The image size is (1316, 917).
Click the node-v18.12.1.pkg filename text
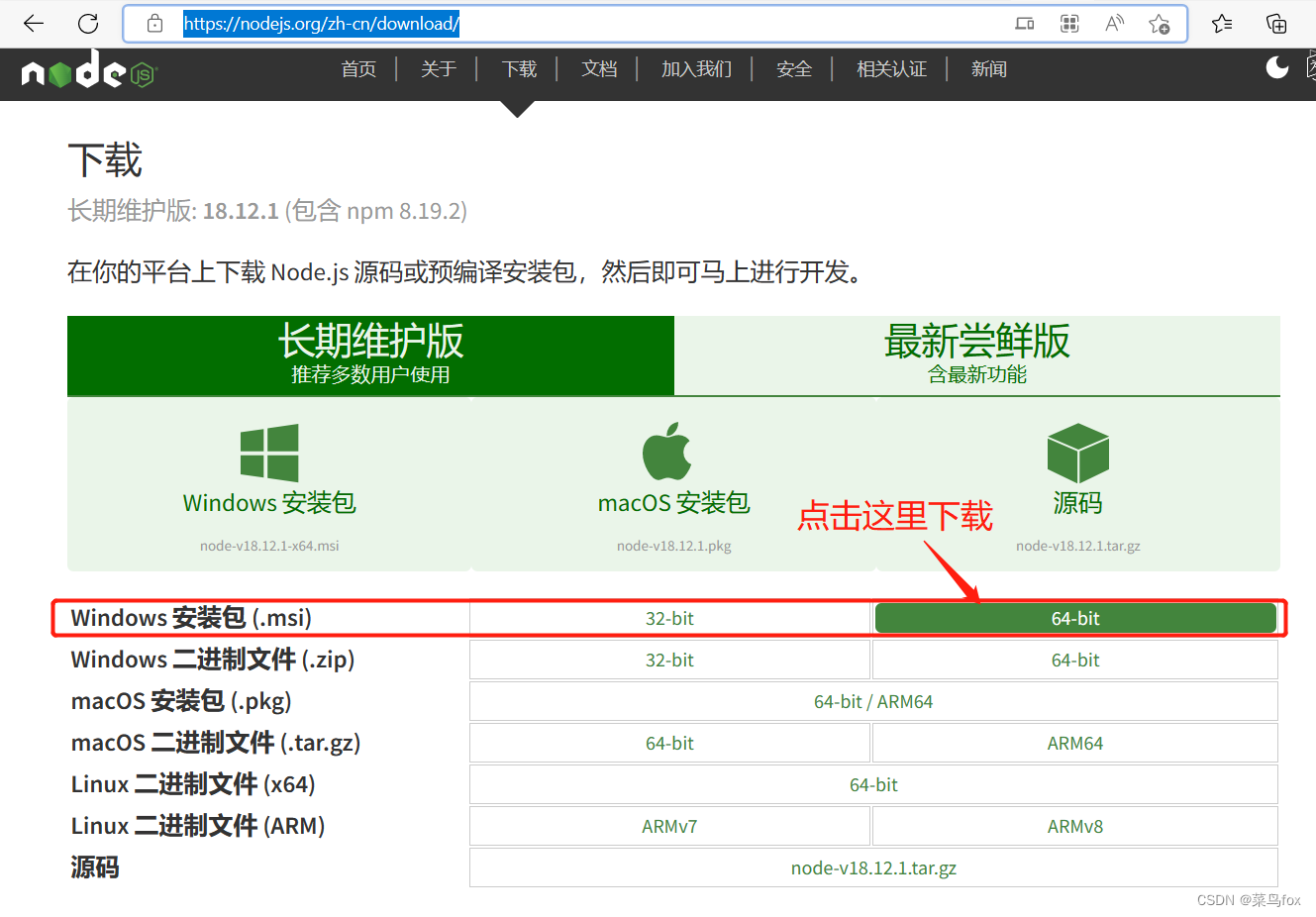point(674,546)
